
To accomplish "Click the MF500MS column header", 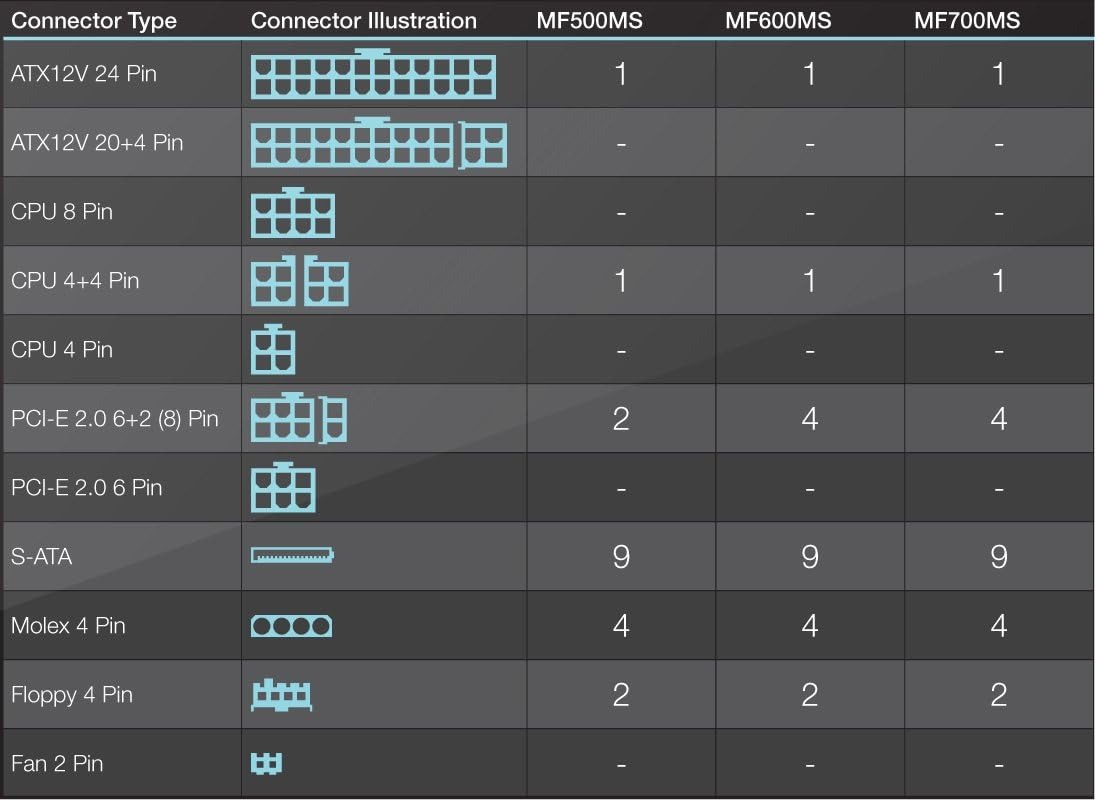I will (x=589, y=20).
